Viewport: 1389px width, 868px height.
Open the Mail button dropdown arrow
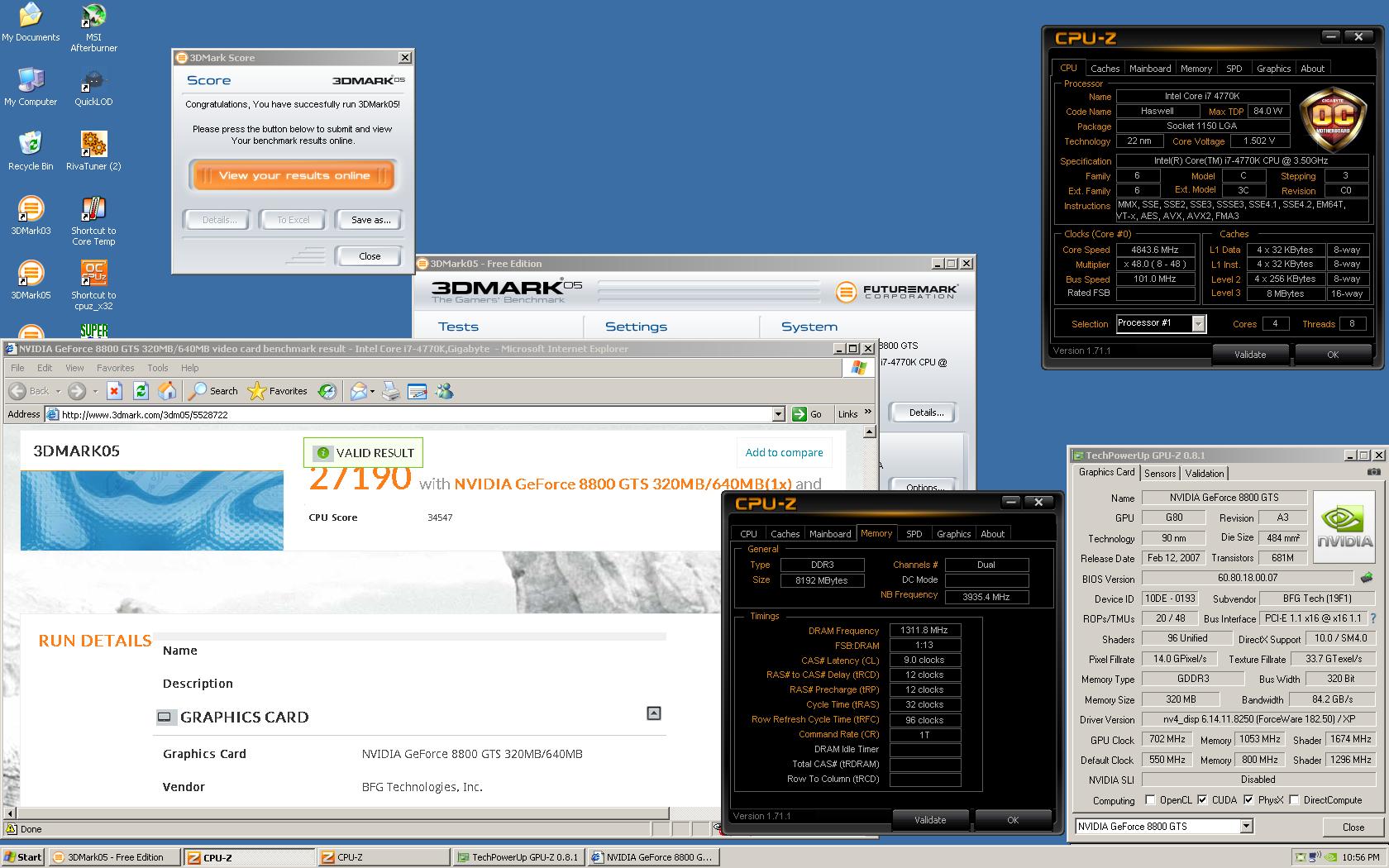372,391
